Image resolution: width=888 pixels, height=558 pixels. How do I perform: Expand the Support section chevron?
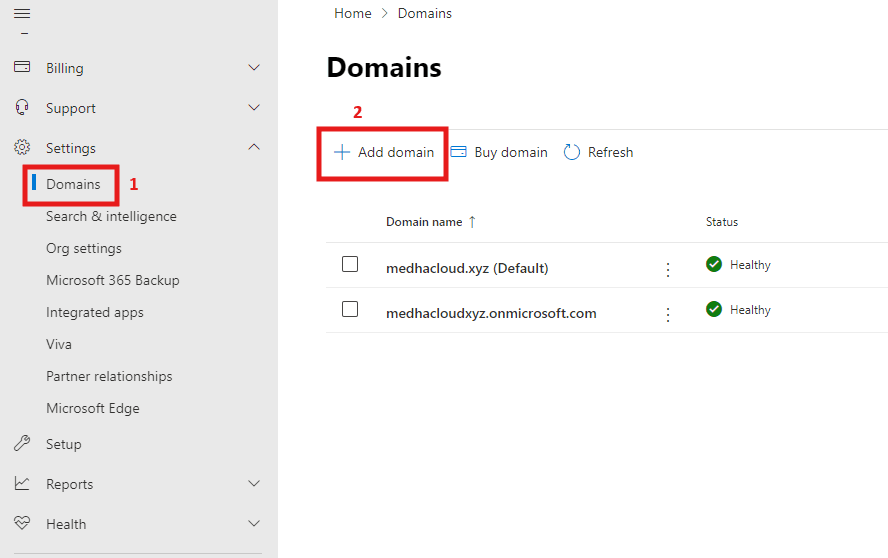point(254,108)
